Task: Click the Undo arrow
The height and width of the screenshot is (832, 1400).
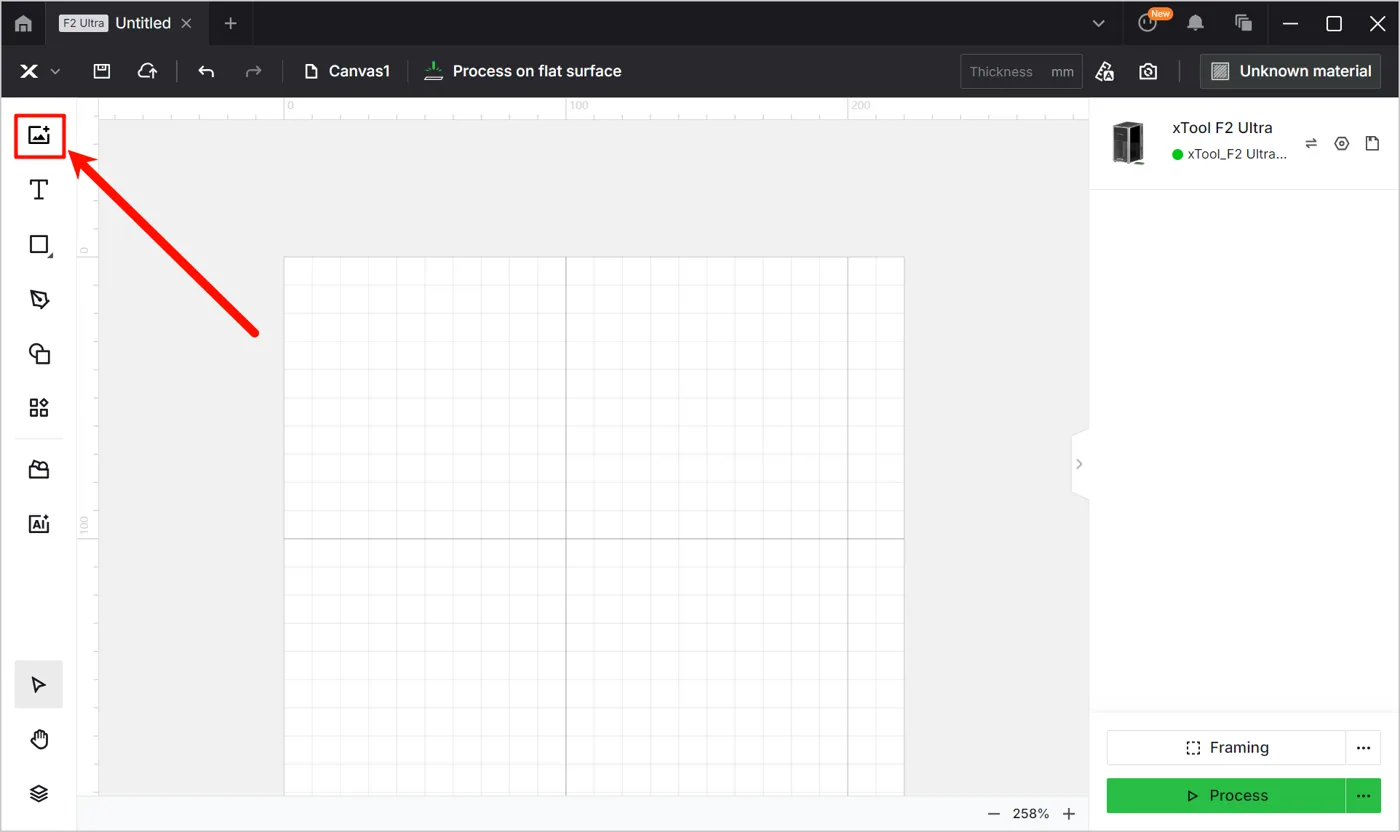Action: tap(206, 72)
